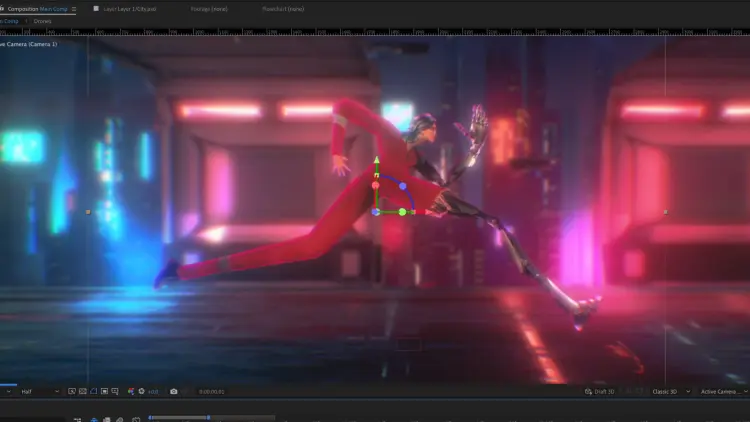Screen dimensions: 750x422
Task: Switch to the Footage (none) tab
Action: tap(209, 9)
